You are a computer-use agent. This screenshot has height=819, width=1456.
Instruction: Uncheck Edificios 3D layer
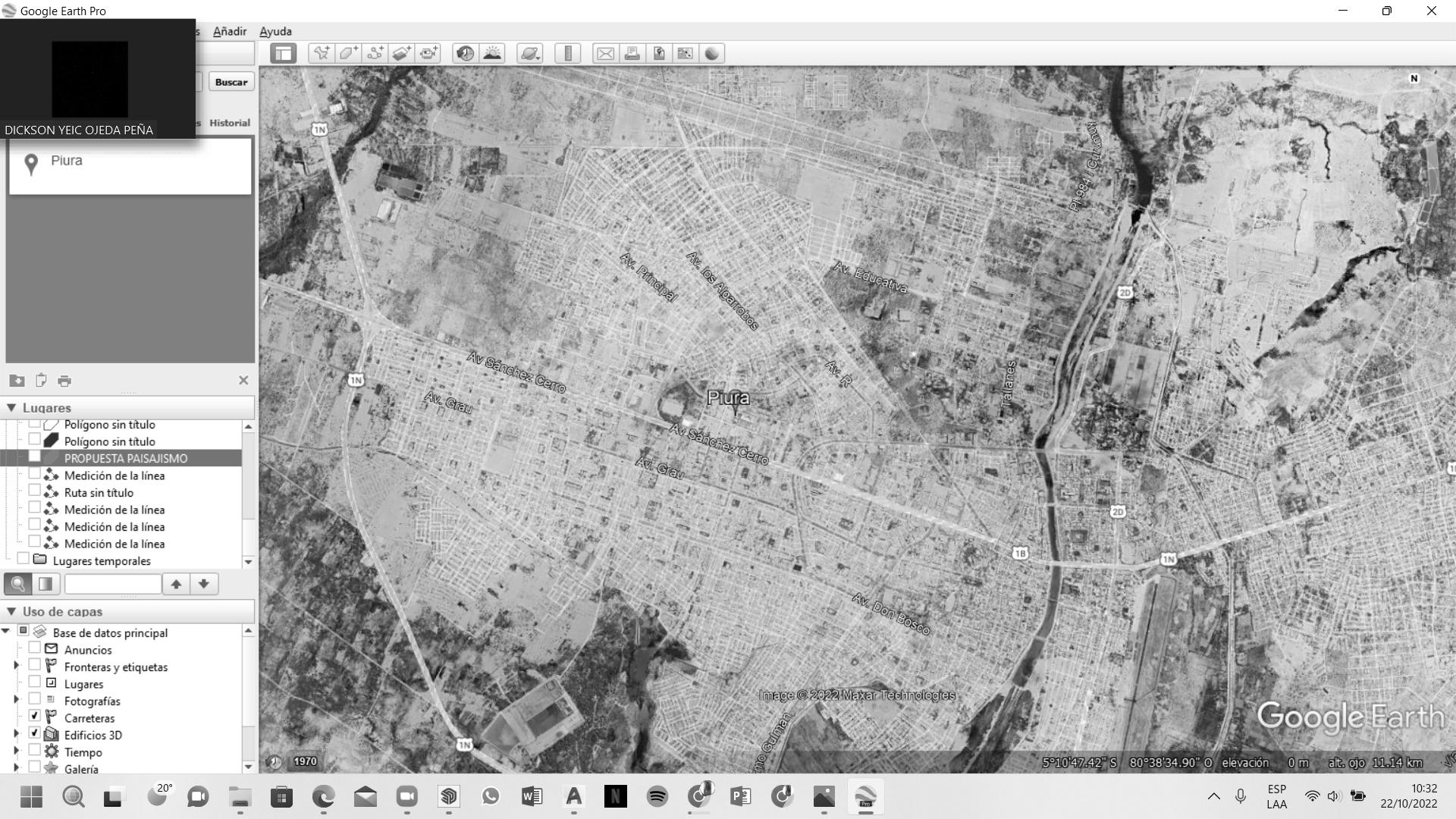pos(34,733)
